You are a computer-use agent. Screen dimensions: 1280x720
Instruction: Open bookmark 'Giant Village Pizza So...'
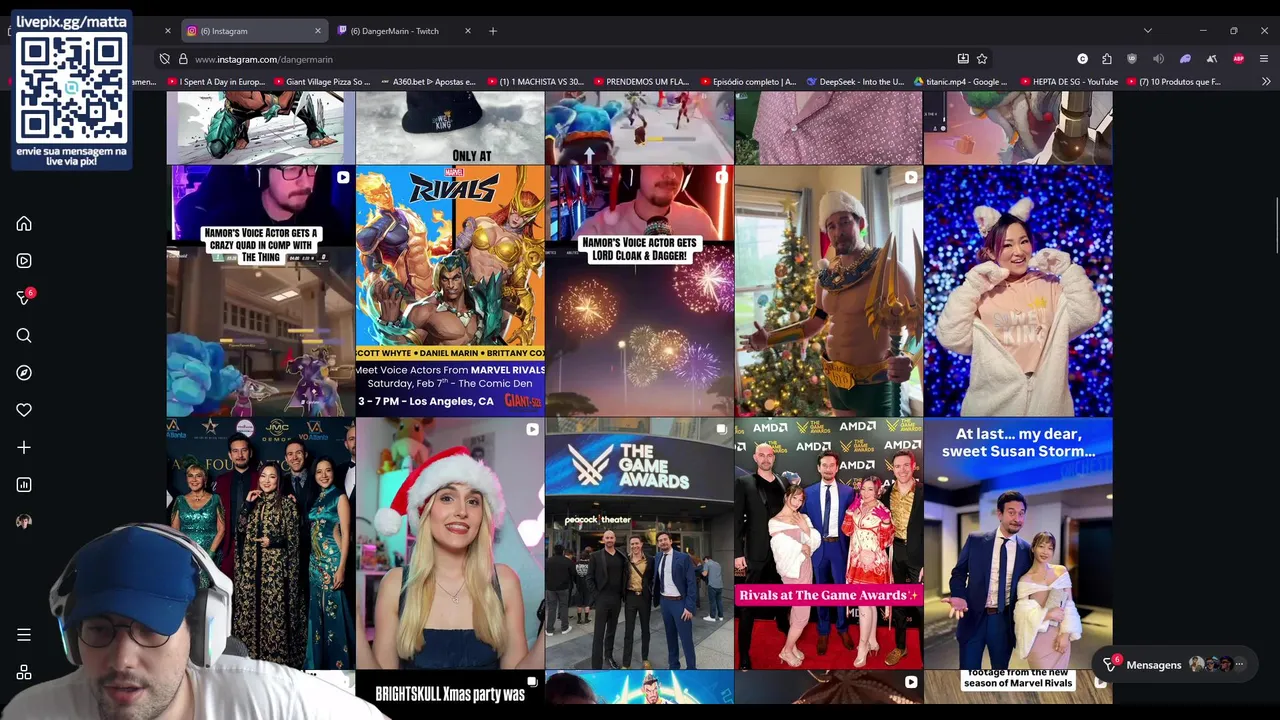coord(321,82)
